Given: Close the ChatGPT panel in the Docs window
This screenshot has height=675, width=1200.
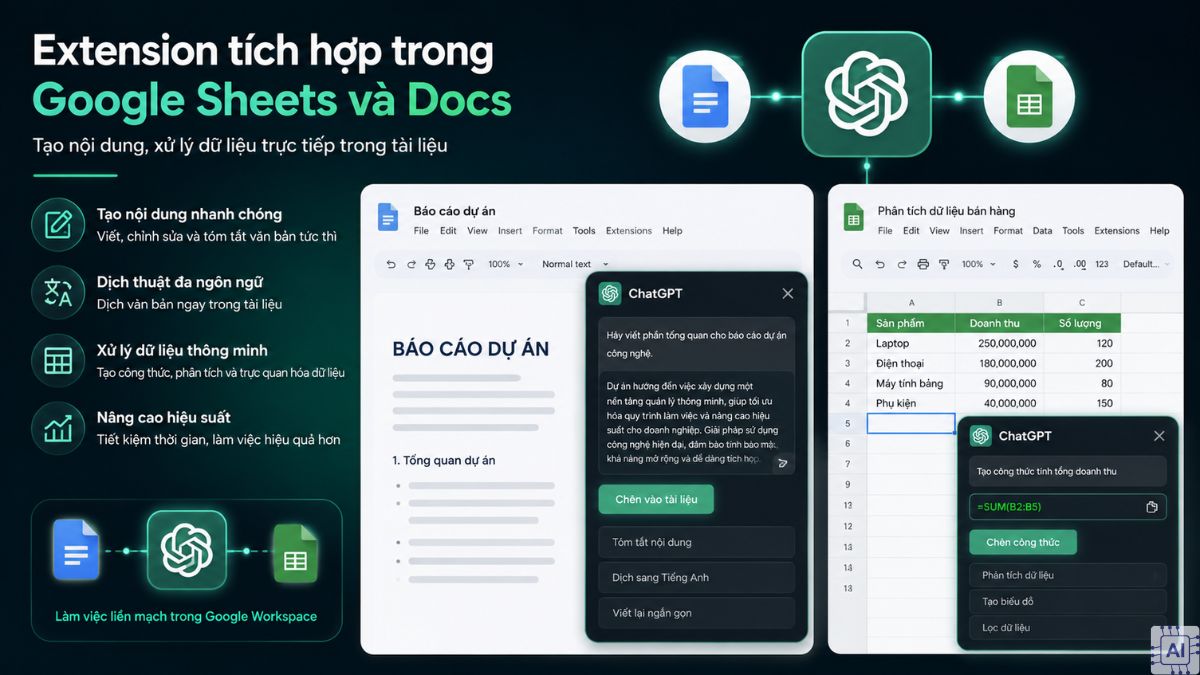Looking at the screenshot, I should [787, 293].
